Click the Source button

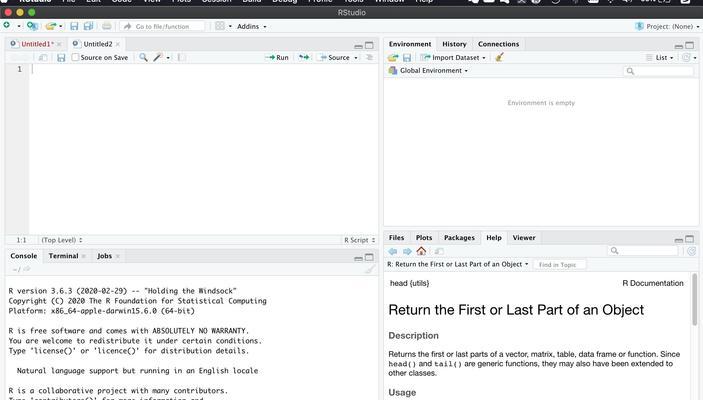coord(335,57)
